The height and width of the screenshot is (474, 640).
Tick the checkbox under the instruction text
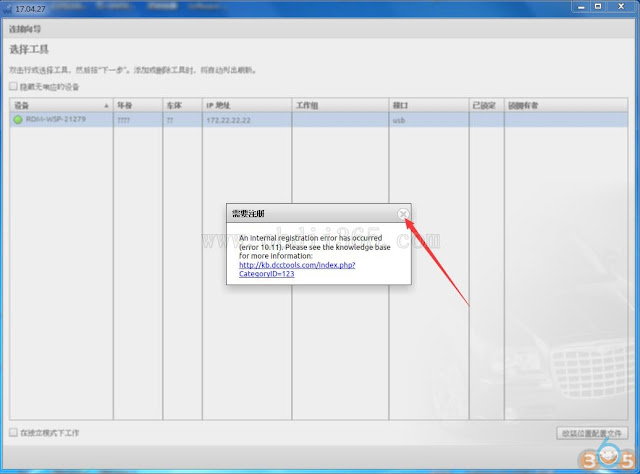(x=13, y=86)
